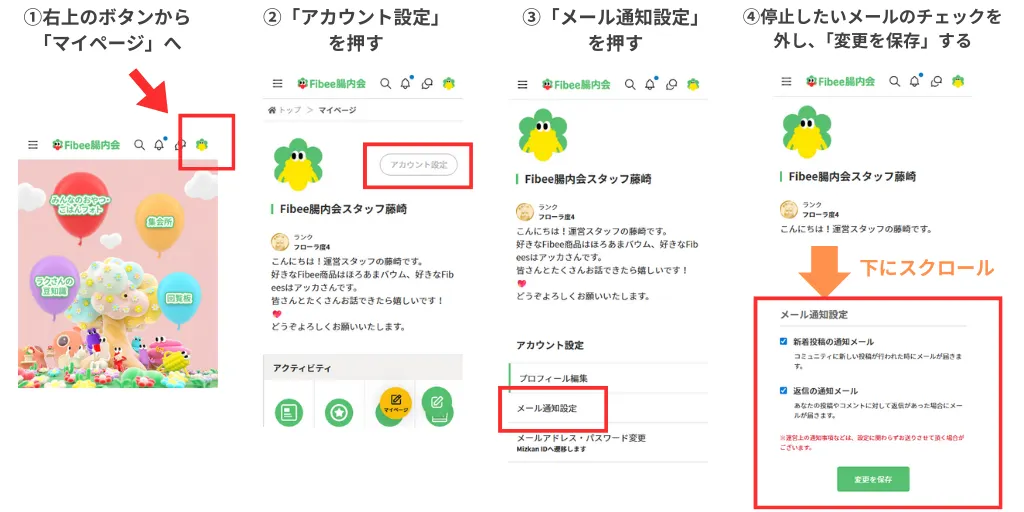
Task: Select プロフィール編集 menu entry
Action: [x=553, y=378]
